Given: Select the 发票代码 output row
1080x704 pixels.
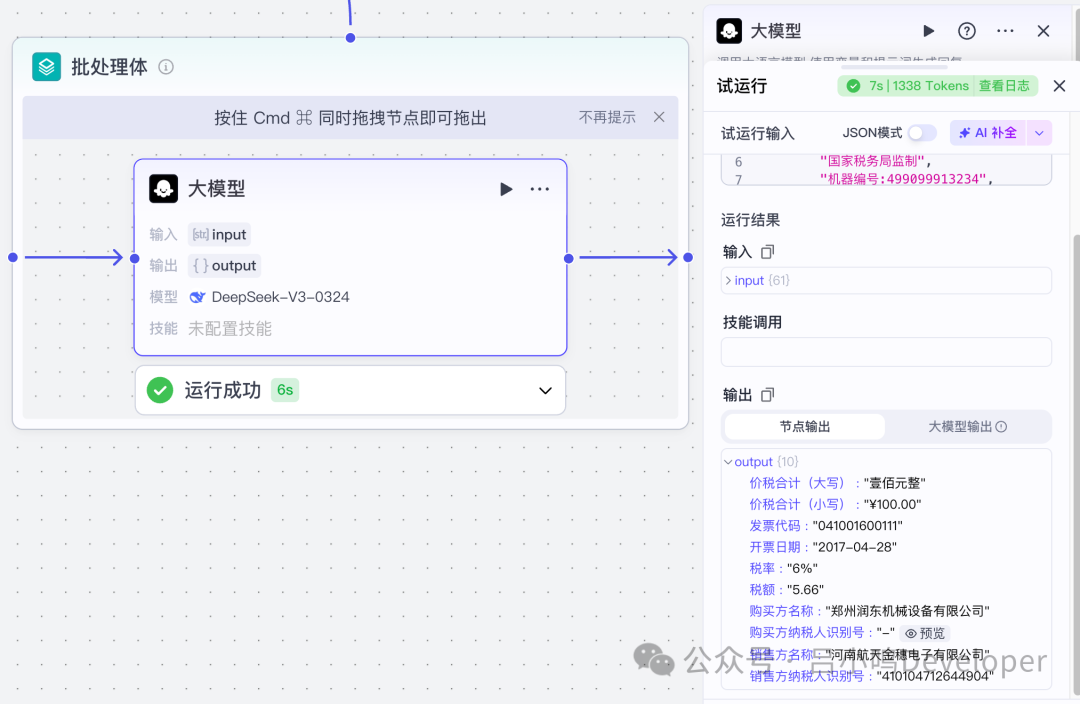Looking at the screenshot, I should click(x=826, y=526).
